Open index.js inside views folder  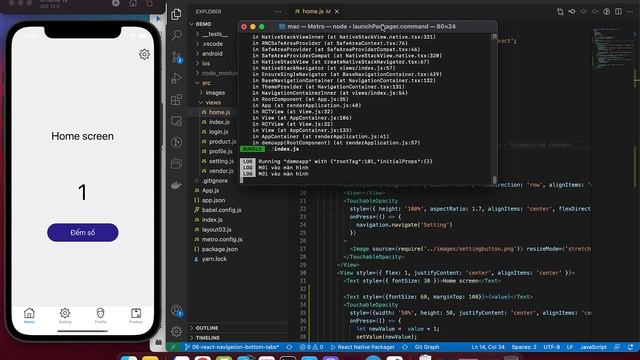tap(219, 122)
